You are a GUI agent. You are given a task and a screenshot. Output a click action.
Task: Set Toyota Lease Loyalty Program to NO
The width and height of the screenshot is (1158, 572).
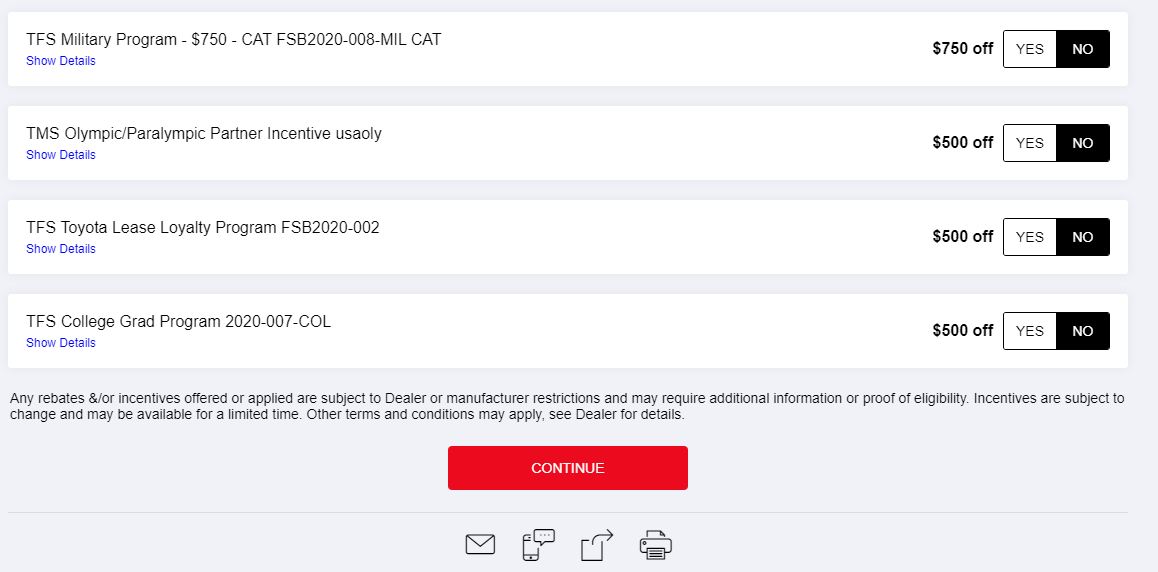(x=1083, y=237)
